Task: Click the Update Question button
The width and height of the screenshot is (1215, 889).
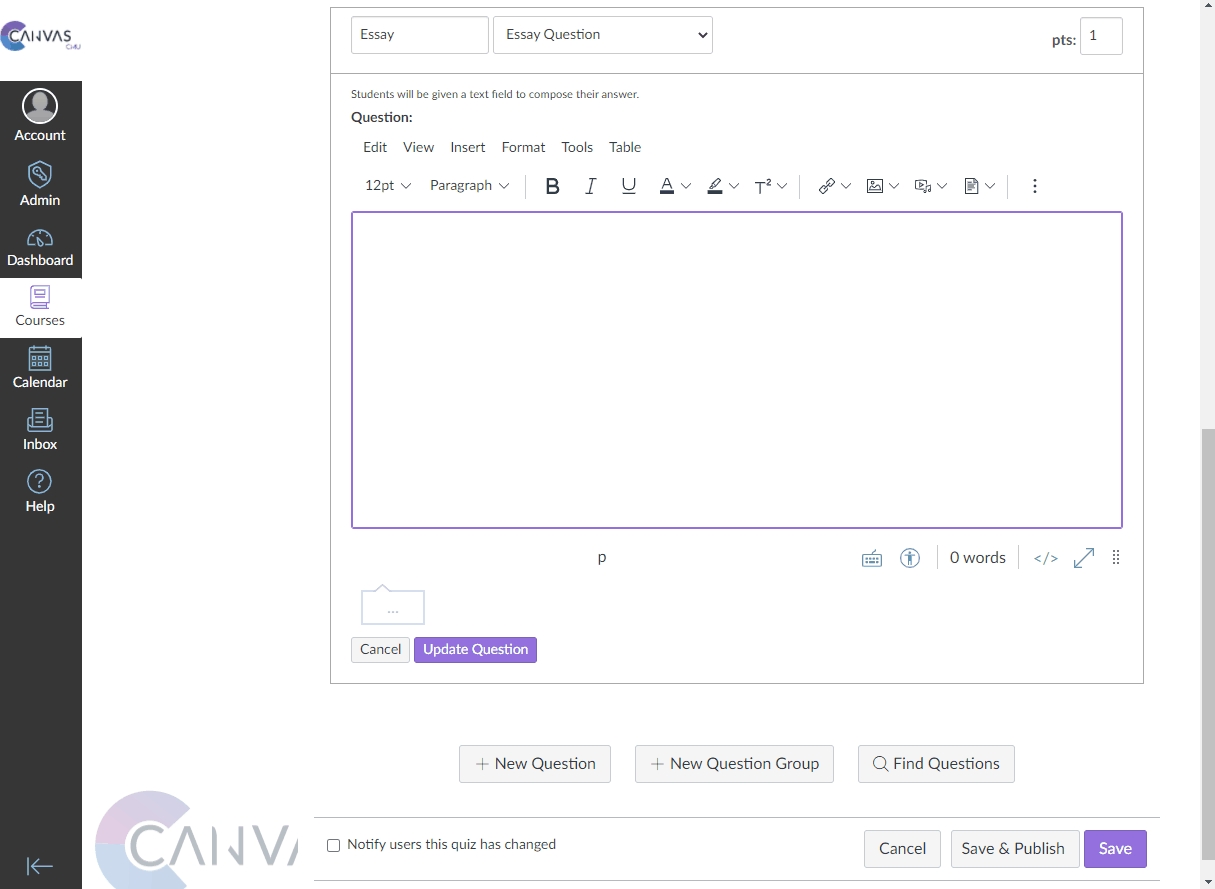Action: pos(475,650)
